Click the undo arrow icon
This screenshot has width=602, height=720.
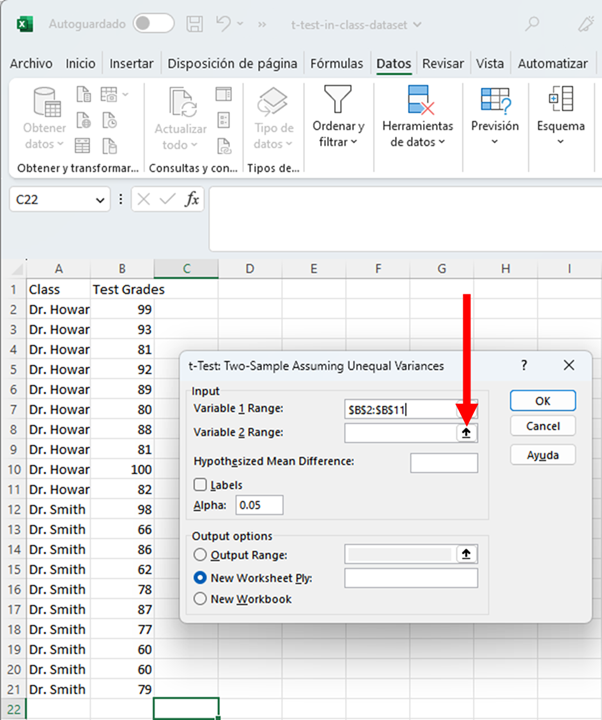click(x=226, y=23)
